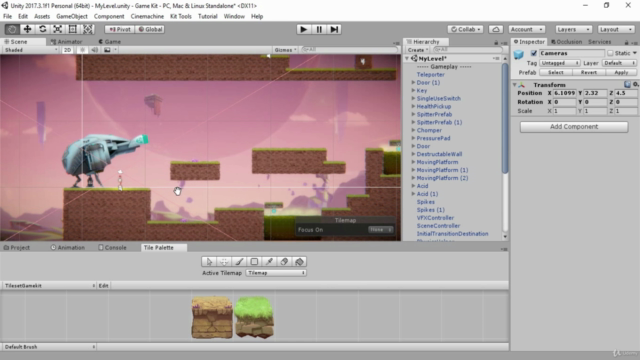Click the prefab Apply button
Viewport: 640px width, 360px height.
point(621,72)
